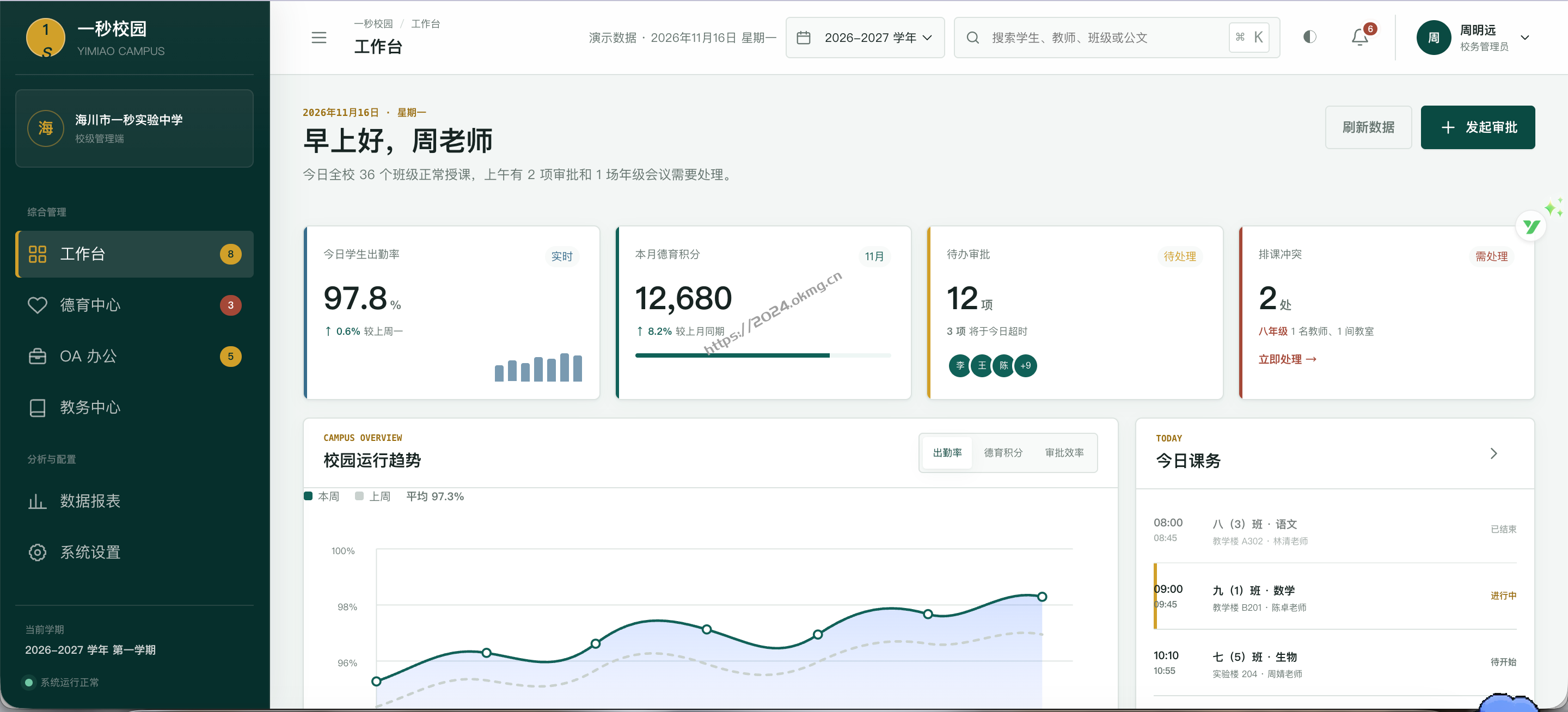Click the 一秒校园 breadcrumb link

click(373, 24)
